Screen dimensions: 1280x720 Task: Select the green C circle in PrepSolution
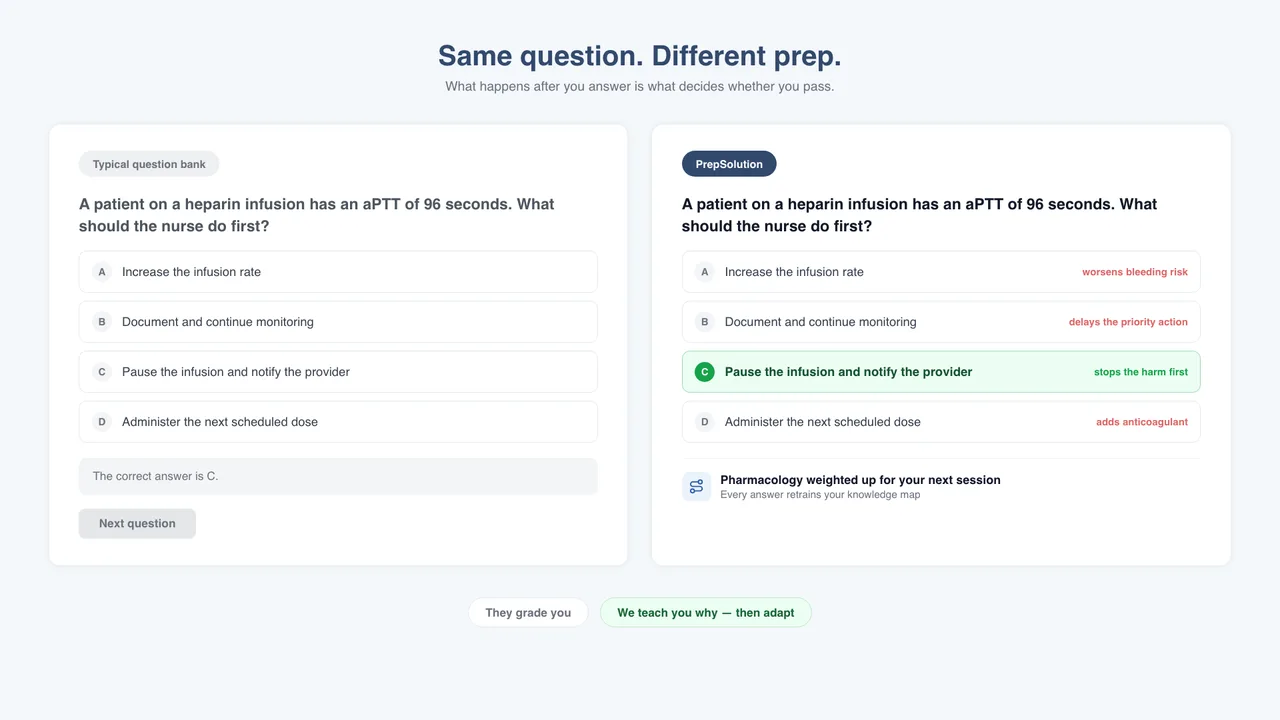[704, 372]
